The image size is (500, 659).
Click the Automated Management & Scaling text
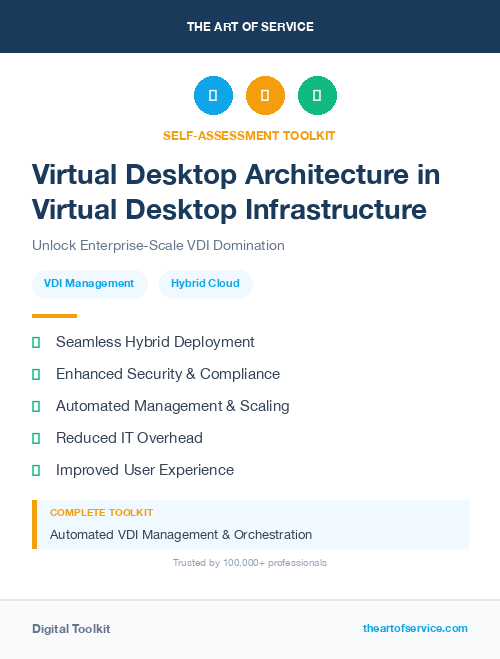173,406
